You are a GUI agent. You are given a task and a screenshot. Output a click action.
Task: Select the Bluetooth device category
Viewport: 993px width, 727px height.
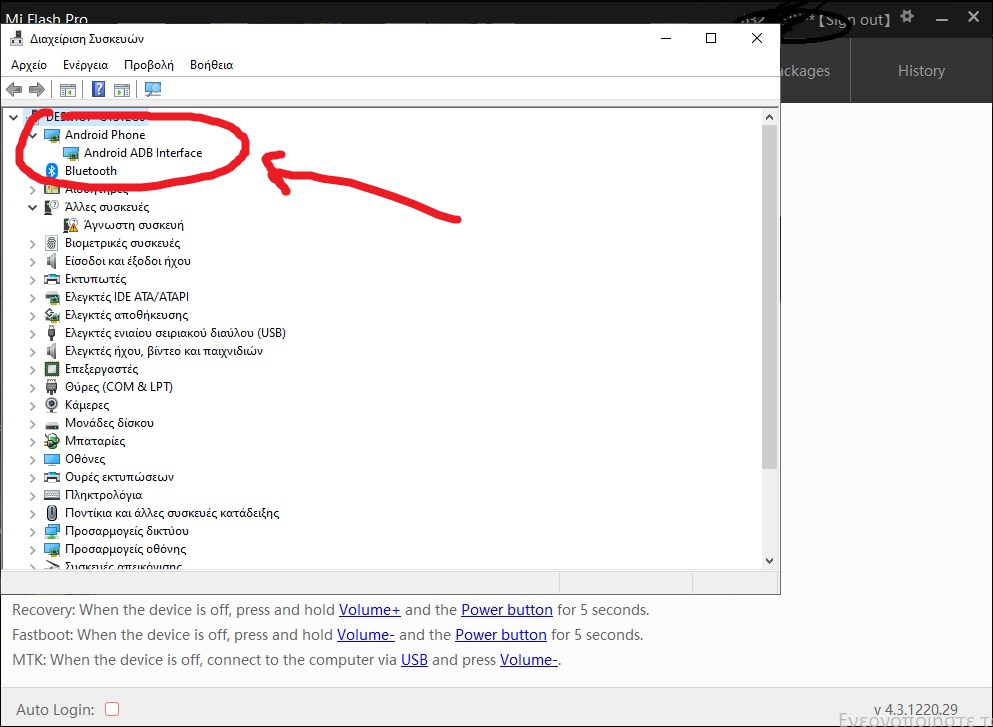point(90,171)
